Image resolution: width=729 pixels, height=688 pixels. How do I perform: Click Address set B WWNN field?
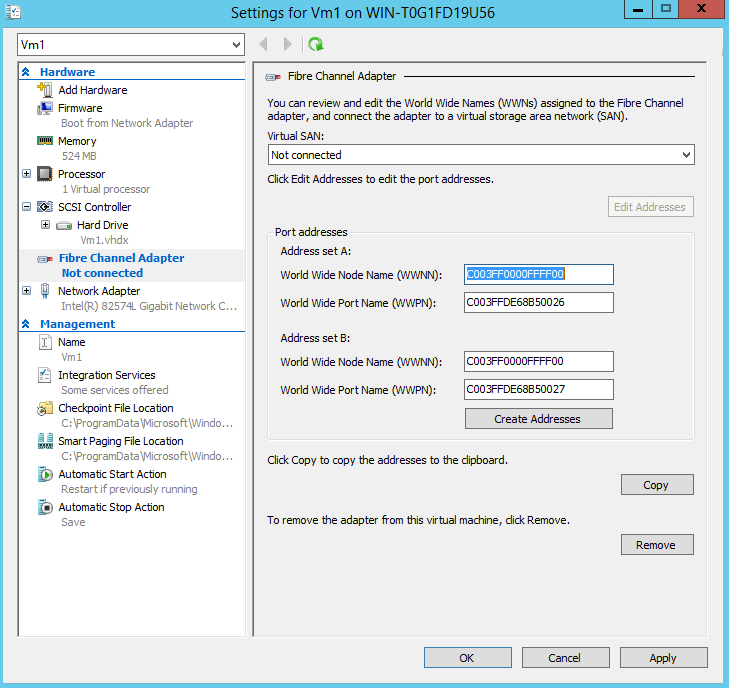(538, 362)
